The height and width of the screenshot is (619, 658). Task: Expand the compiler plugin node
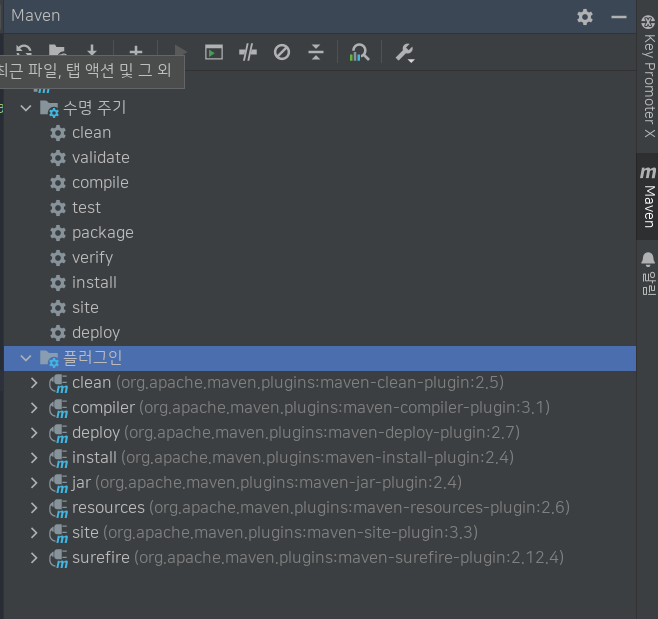point(34,408)
